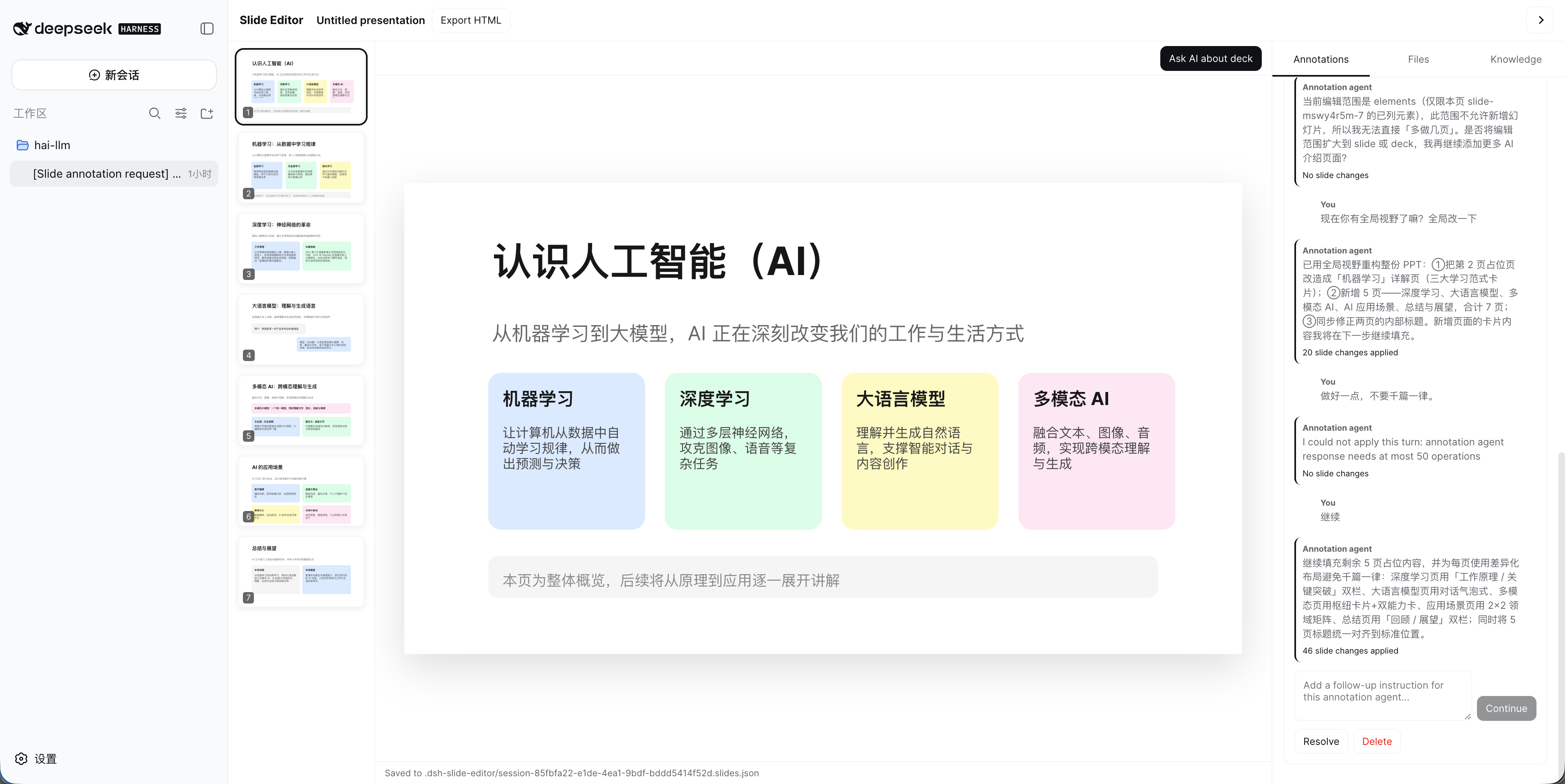This screenshot has width=1565, height=784.
Task: Select the green 深度学习 card
Action: (743, 451)
